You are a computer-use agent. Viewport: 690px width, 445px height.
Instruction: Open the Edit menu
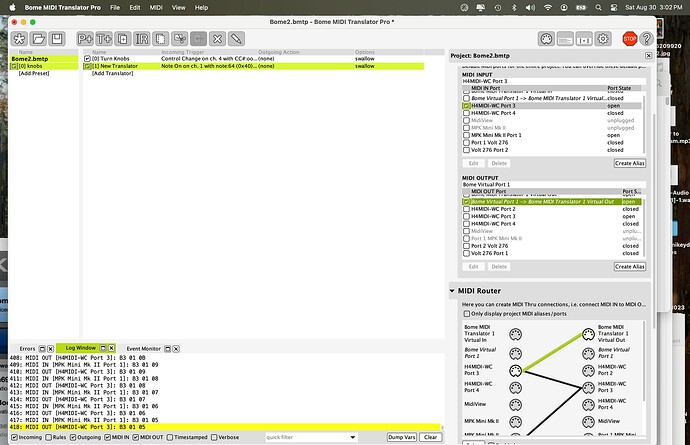(x=135, y=7)
